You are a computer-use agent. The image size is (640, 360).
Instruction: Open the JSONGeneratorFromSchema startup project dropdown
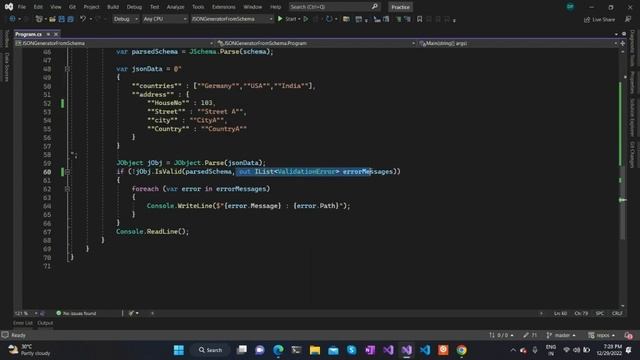point(232,19)
